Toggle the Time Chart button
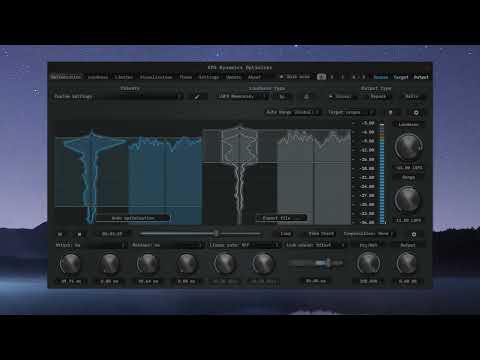Image resolution: width=480 pixels, height=360 pixels. [321, 234]
